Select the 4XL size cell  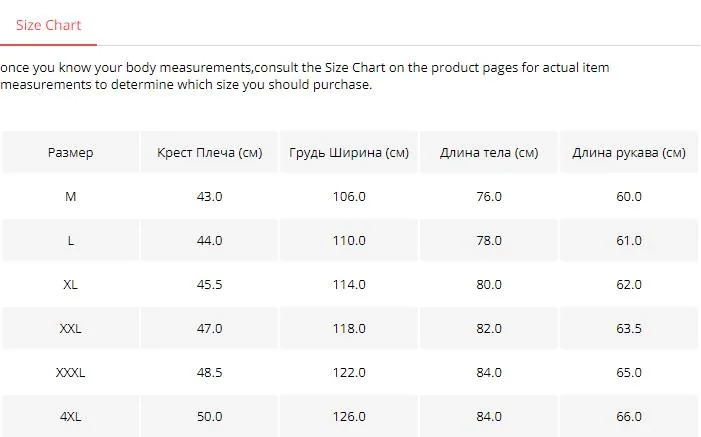(x=71, y=416)
